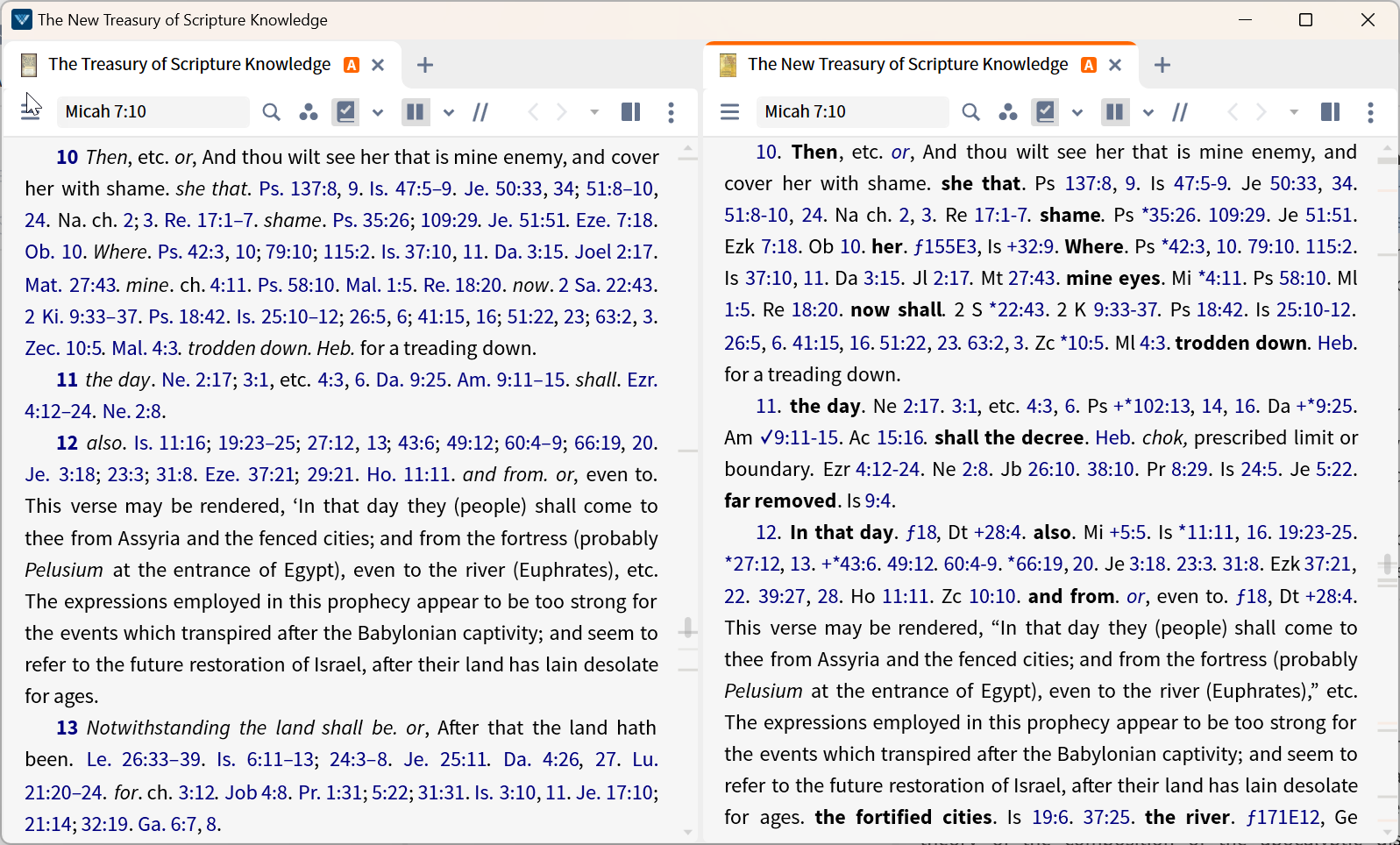Open the ƒ155E3 figure link in right panel
1400x845 pixels.
pos(946,246)
